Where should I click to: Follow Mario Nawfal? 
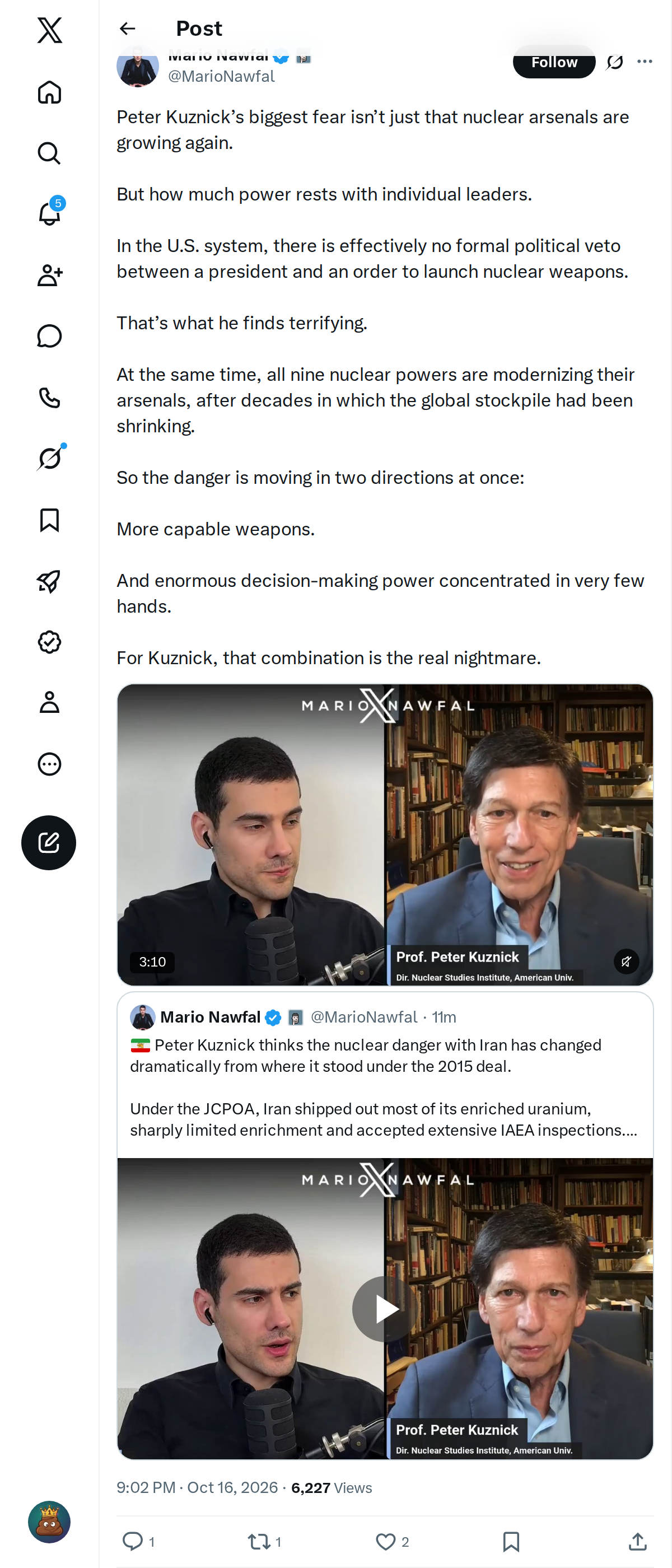[554, 62]
